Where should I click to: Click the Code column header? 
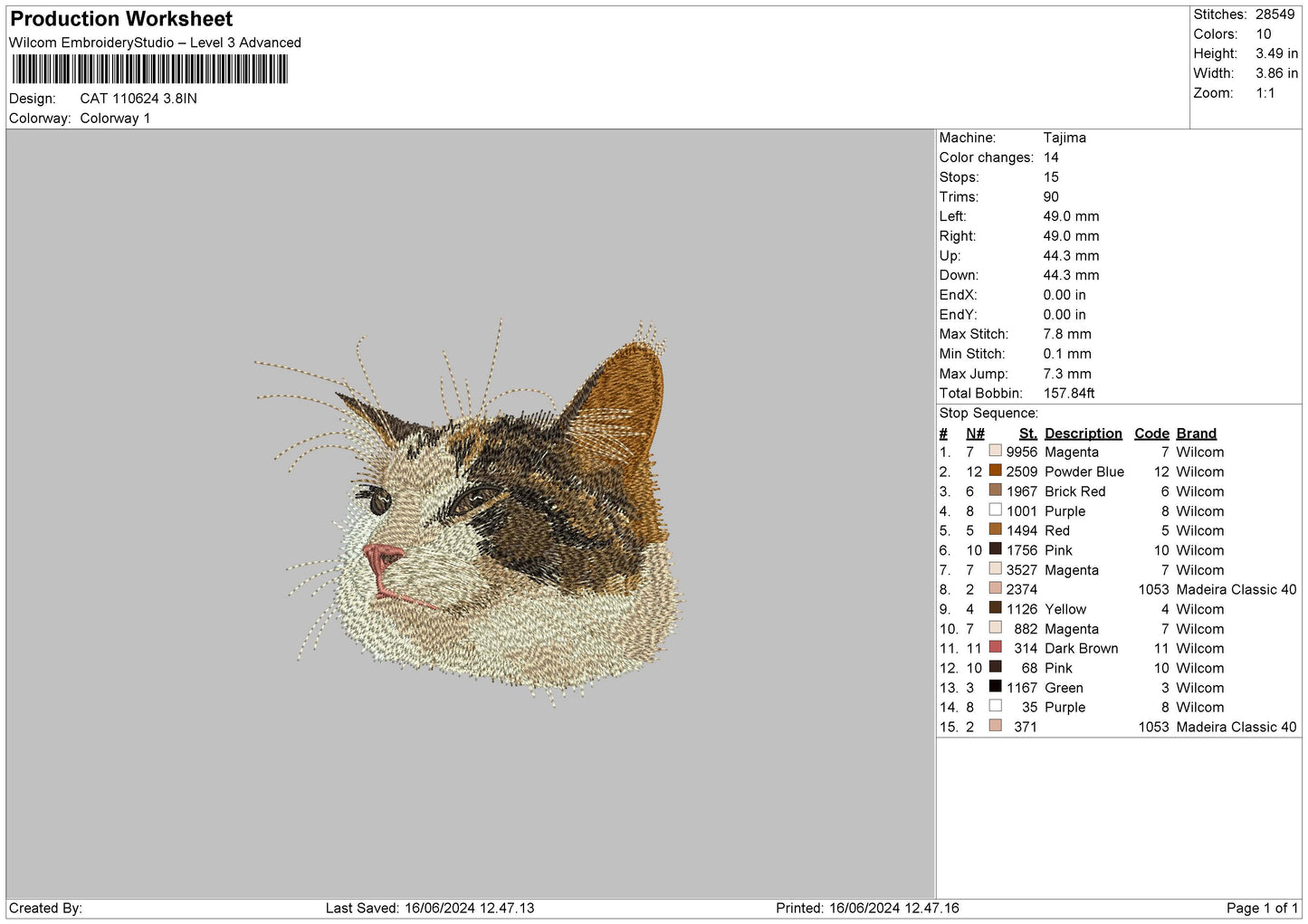coord(1151,433)
